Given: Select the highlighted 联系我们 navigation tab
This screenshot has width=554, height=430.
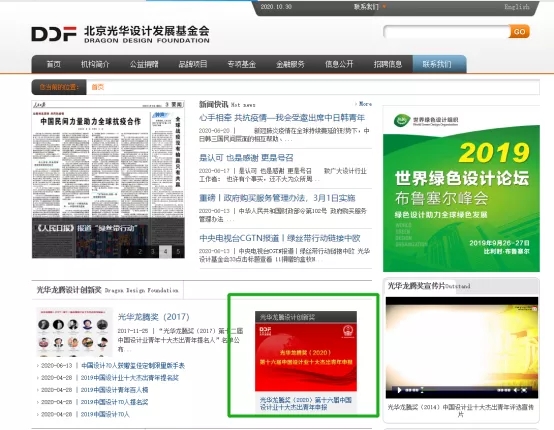Looking at the screenshot, I should pos(439,64).
